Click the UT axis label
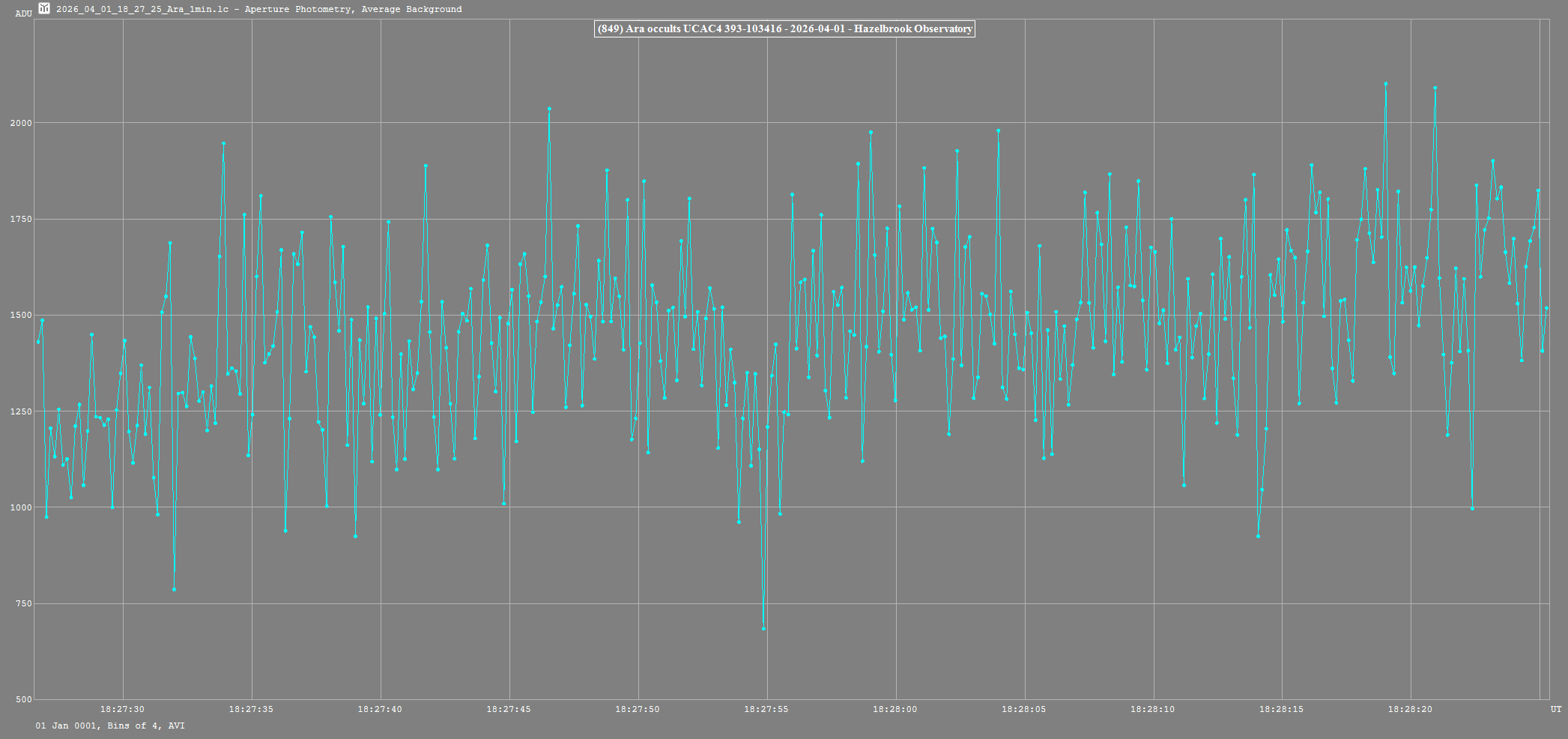The height and width of the screenshot is (739, 1568). click(1556, 709)
